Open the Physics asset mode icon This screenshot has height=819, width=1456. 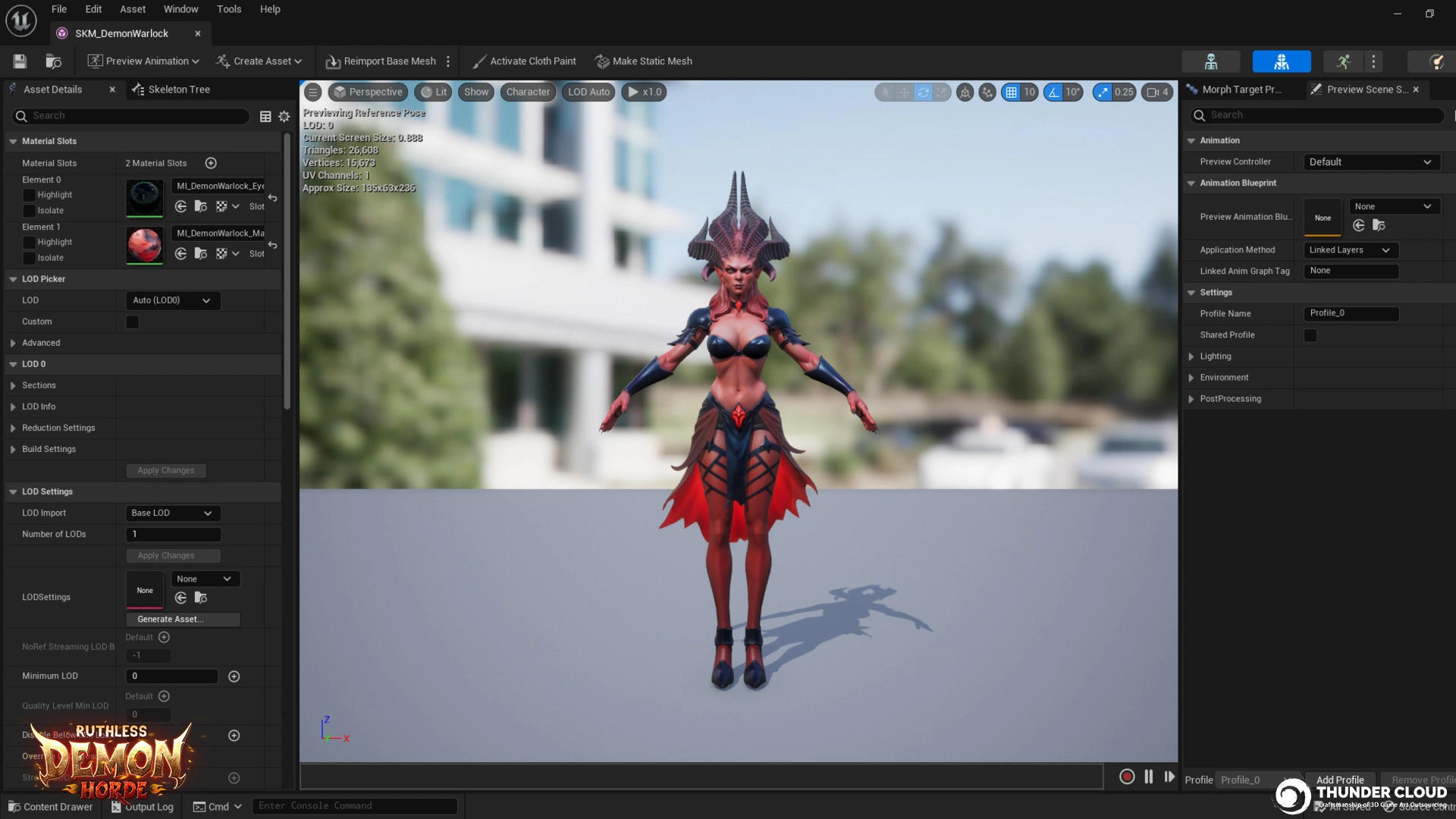click(1436, 61)
